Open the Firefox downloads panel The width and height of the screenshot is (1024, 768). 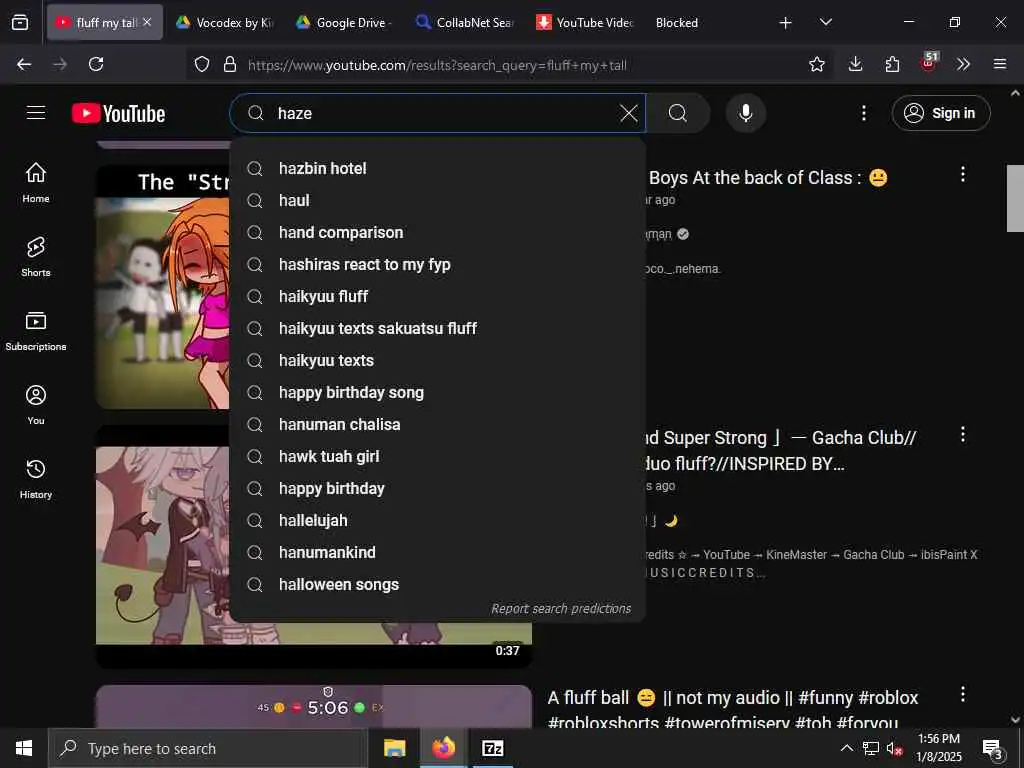[855, 64]
